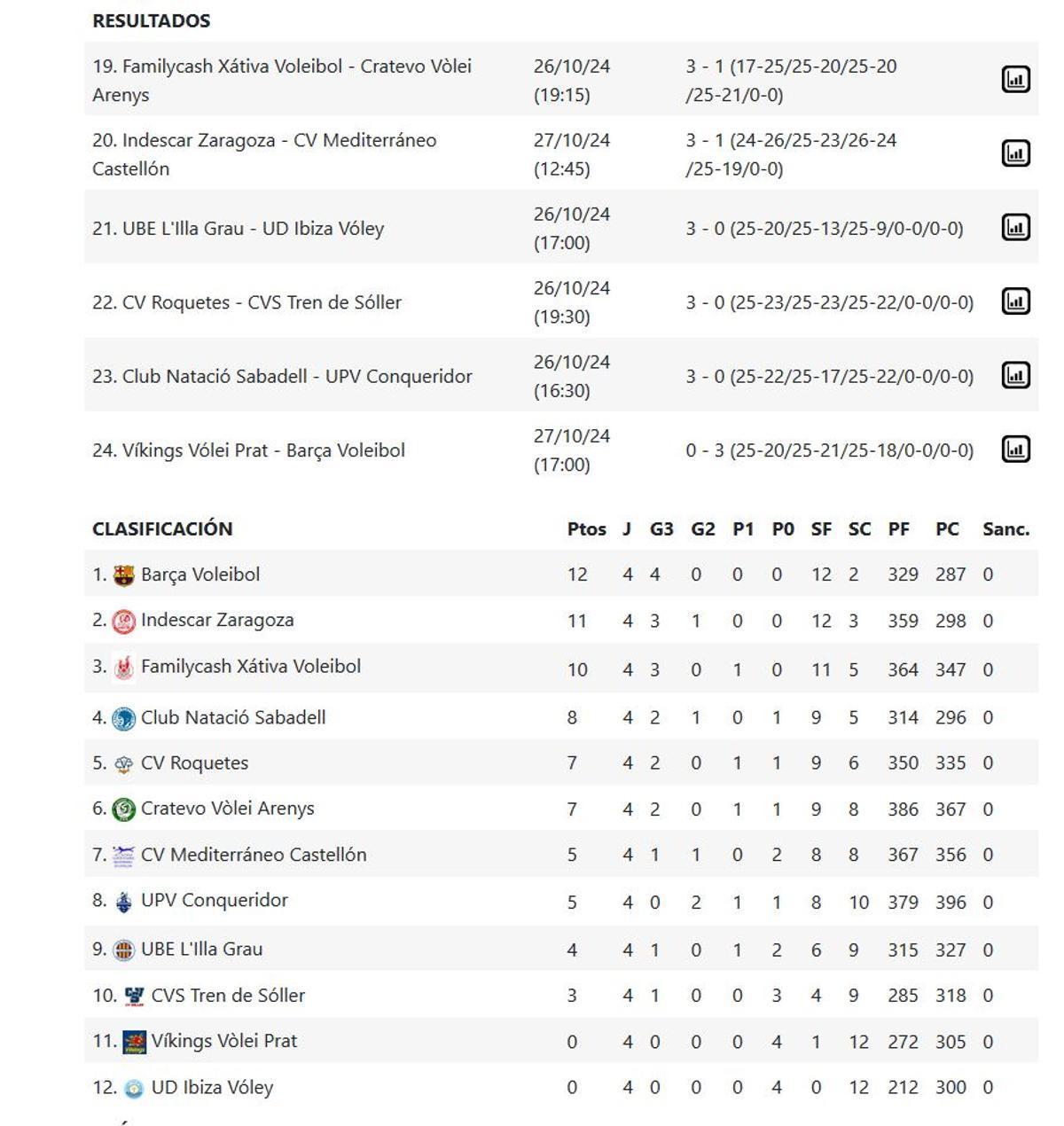Select the CV Mediterráneo Castellón logo
This screenshot has width=1064, height=1126.
click(123, 854)
